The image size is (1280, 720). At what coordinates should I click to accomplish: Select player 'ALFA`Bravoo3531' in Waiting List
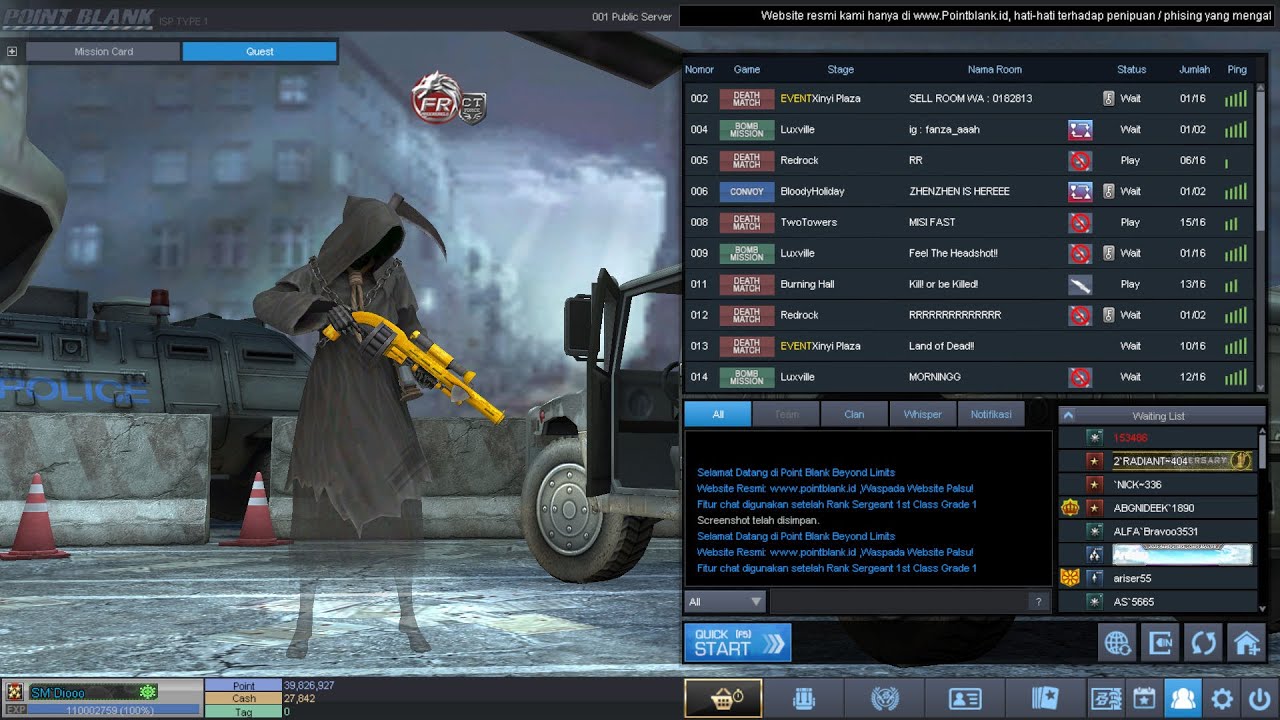point(1157,531)
